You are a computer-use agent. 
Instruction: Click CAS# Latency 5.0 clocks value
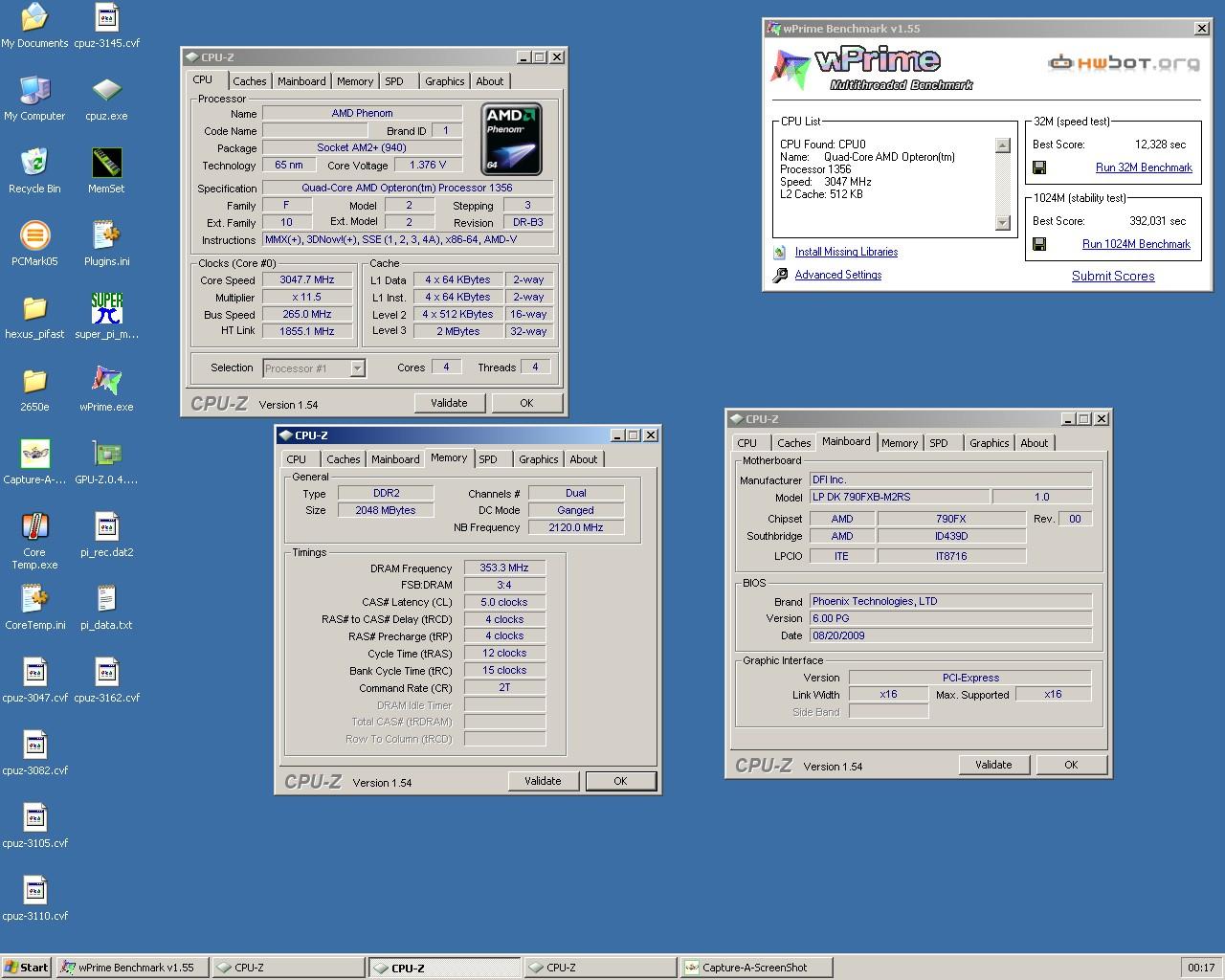[504, 602]
